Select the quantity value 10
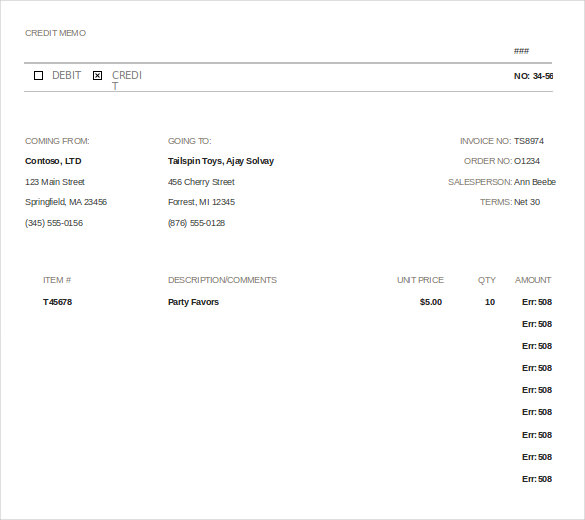 click(x=490, y=302)
